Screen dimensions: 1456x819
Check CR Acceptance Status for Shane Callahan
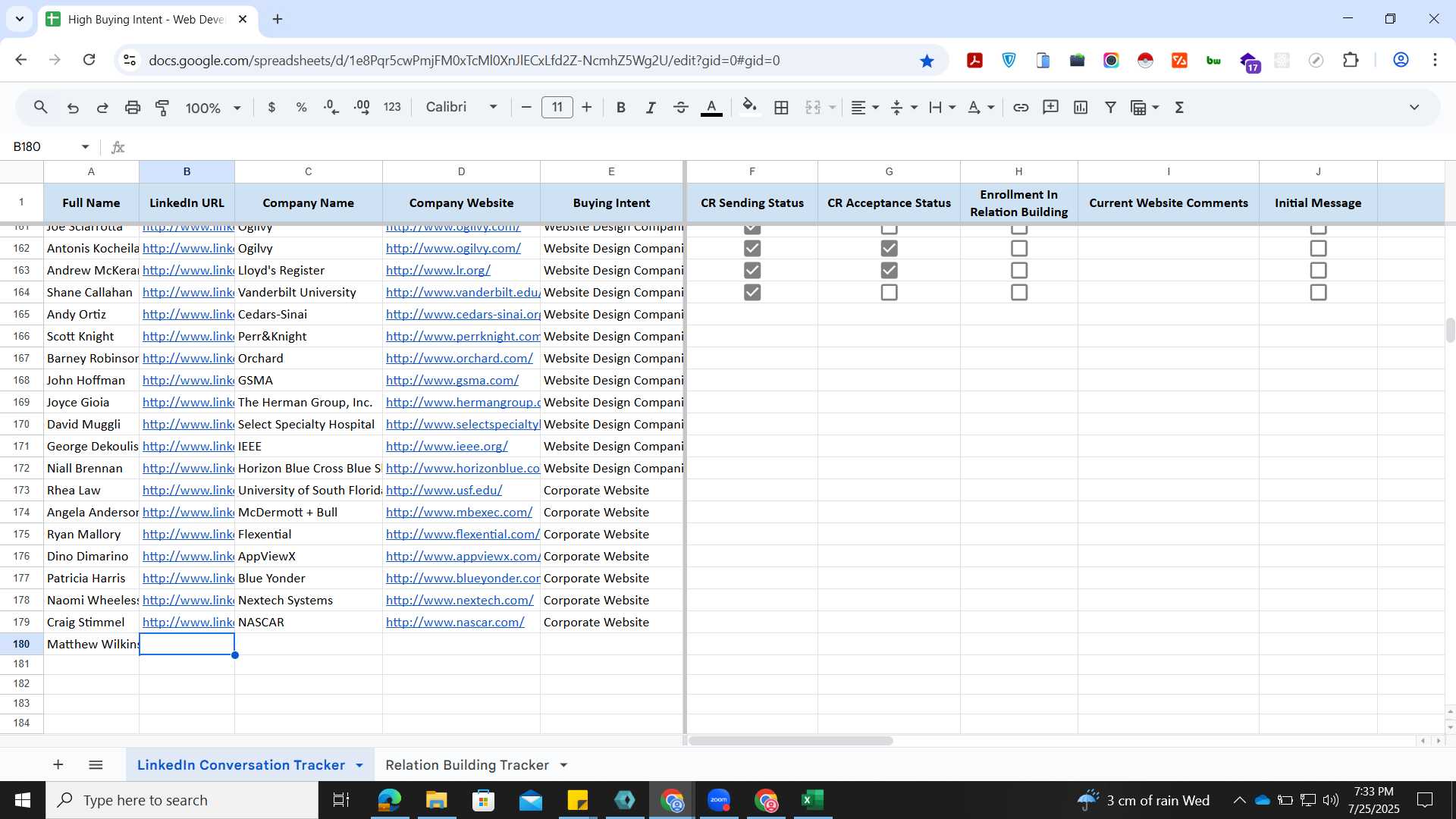[889, 292]
